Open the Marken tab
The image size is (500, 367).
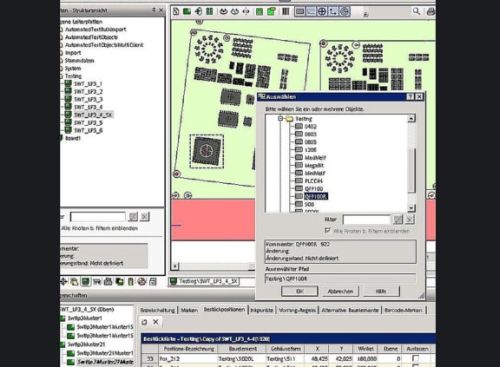coord(189,310)
